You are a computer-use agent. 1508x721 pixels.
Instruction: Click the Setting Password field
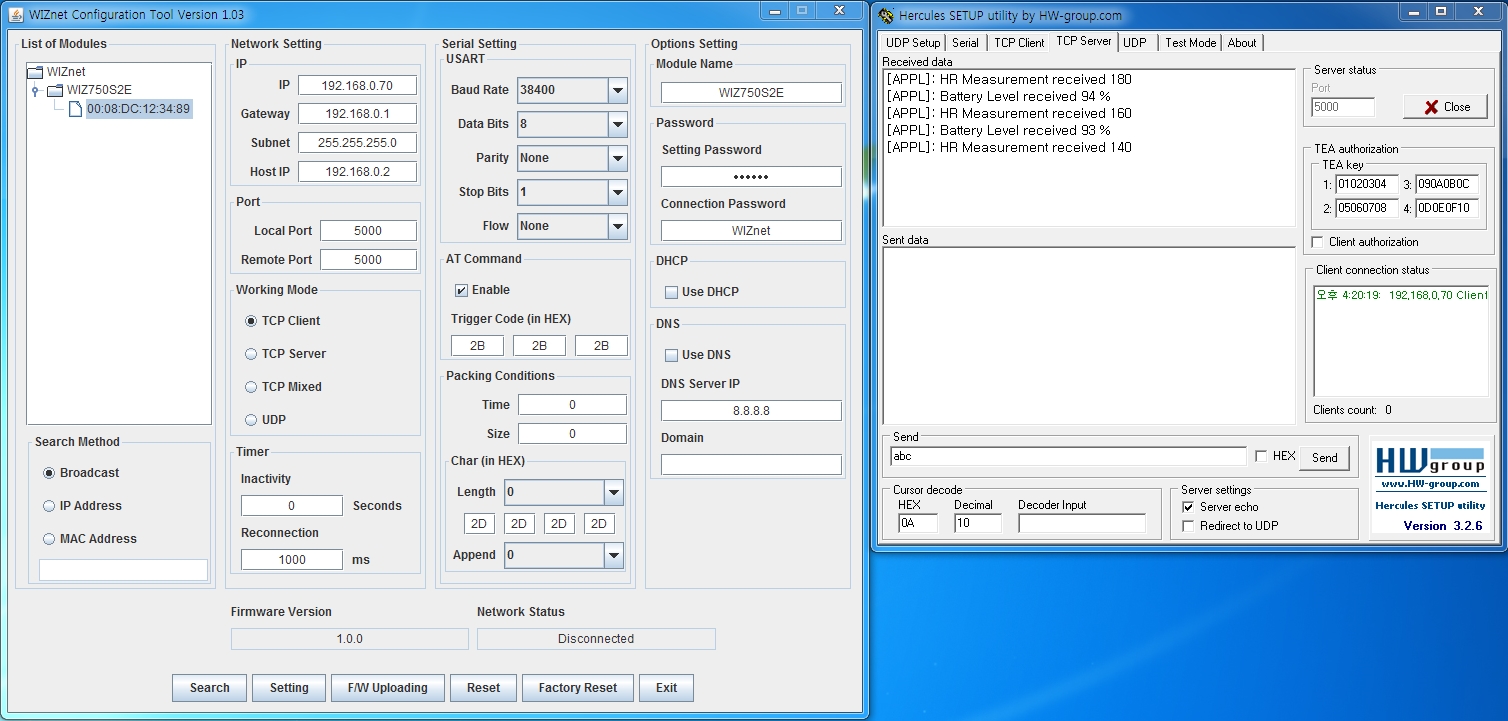click(751, 177)
